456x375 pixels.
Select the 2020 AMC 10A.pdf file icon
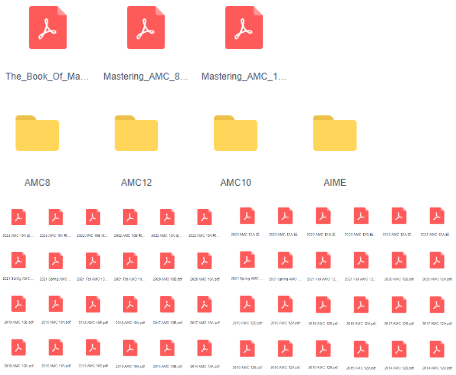[205, 261]
